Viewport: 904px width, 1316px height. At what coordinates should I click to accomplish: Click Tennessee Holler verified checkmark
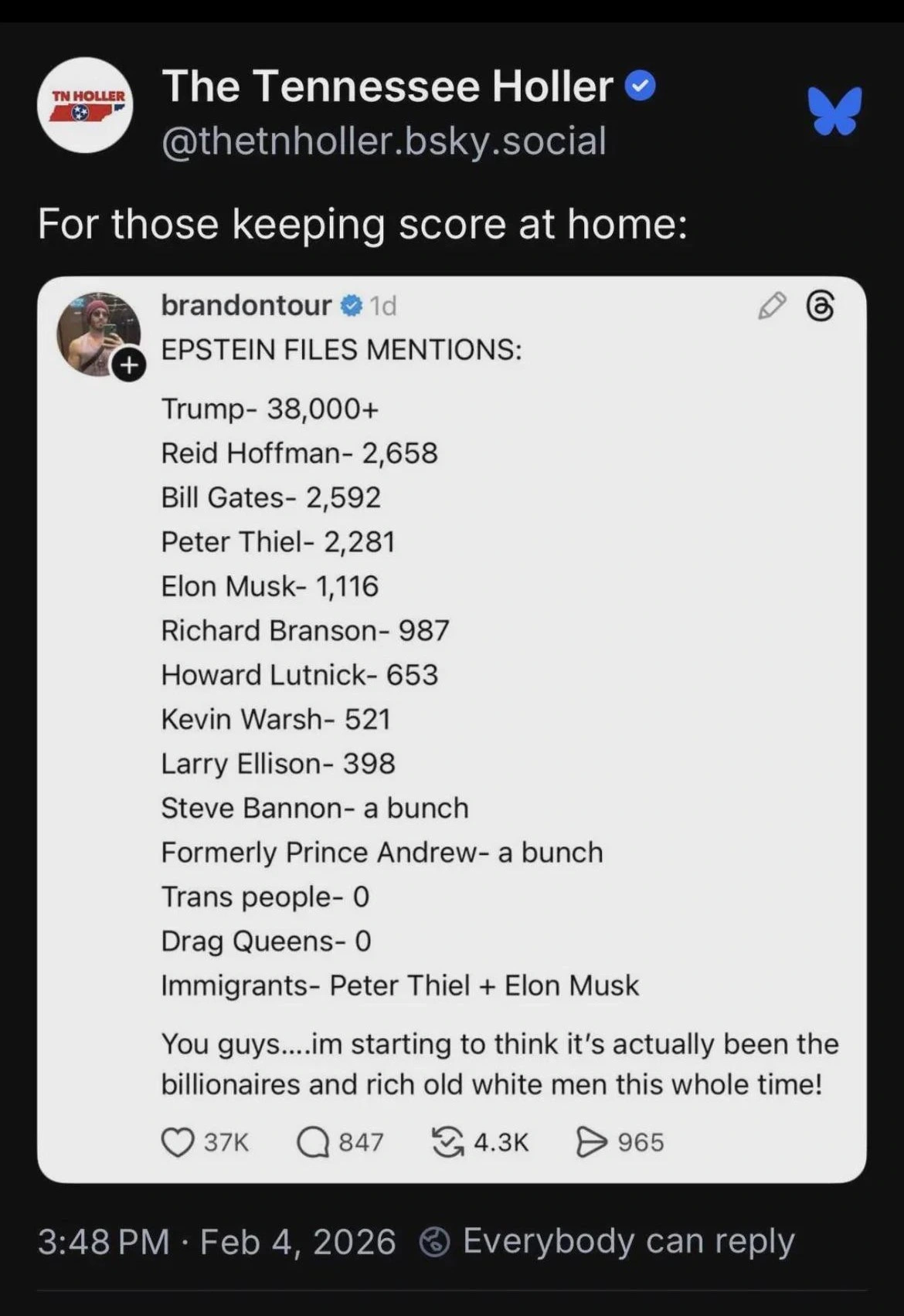pyautogui.click(x=640, y=86)
